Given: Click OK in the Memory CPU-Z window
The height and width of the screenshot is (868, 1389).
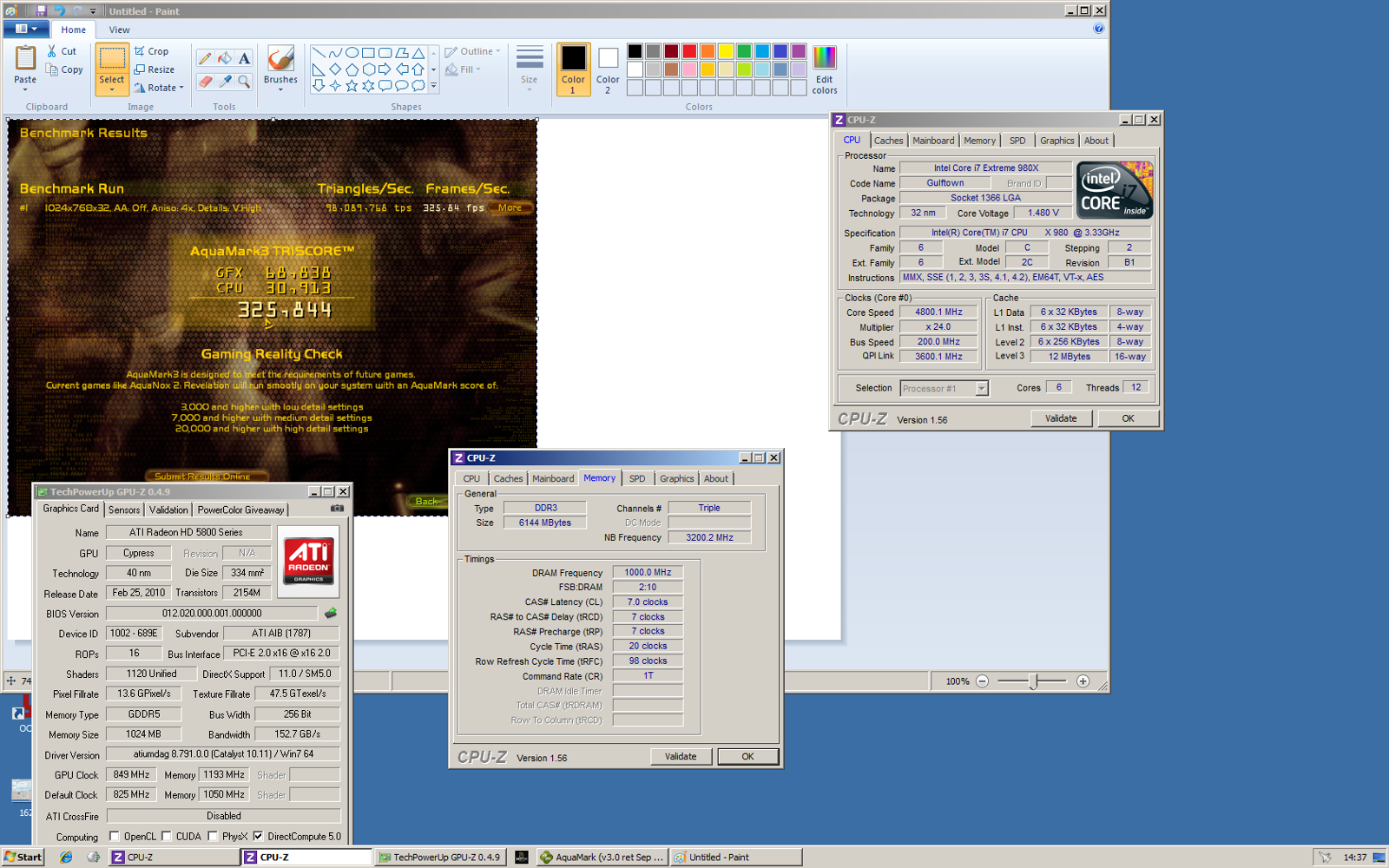Looking at the screenshot, I should tap(747, 756).
